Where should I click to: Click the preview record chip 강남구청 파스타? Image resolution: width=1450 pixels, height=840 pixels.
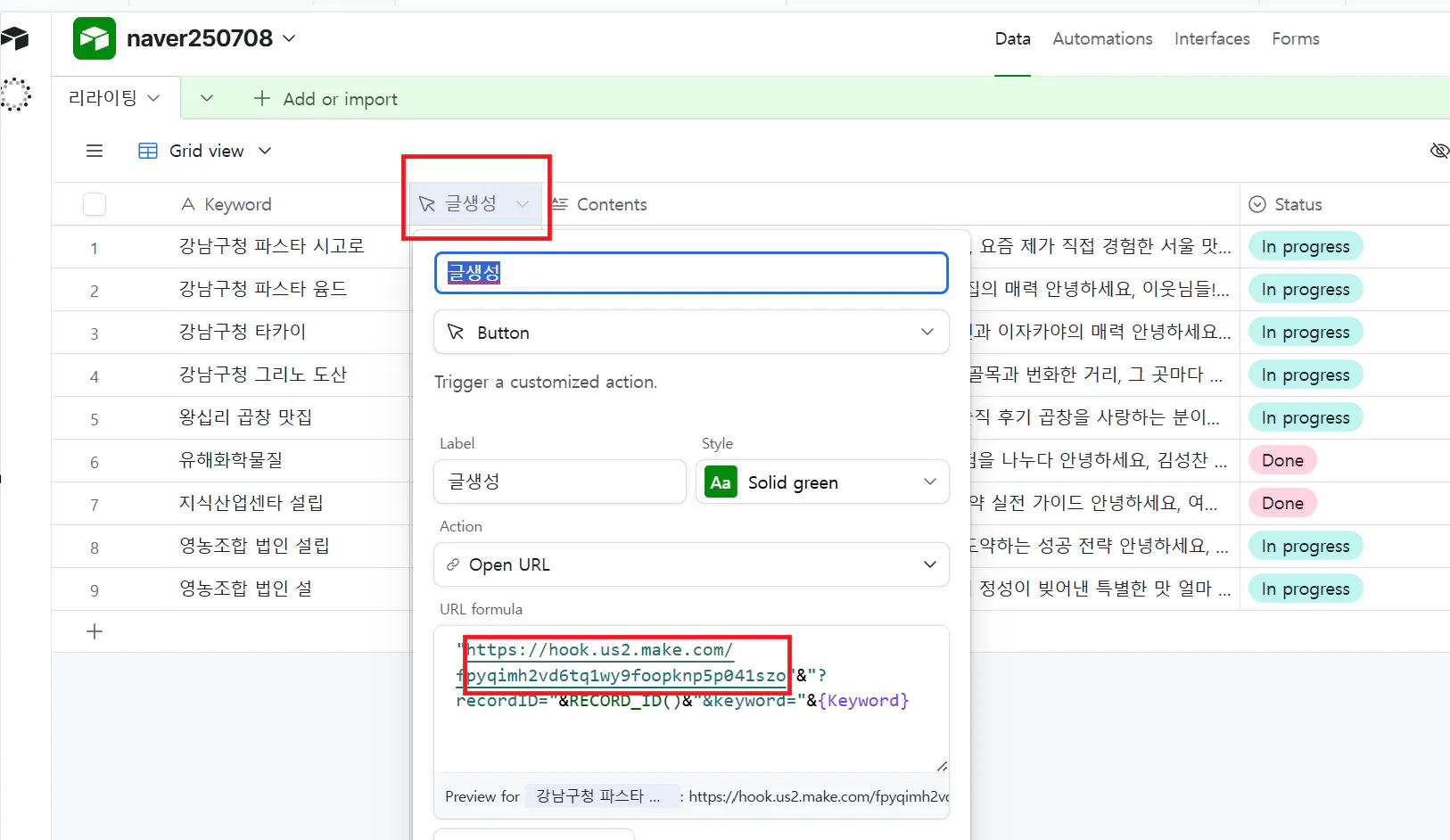click(601, 796)
